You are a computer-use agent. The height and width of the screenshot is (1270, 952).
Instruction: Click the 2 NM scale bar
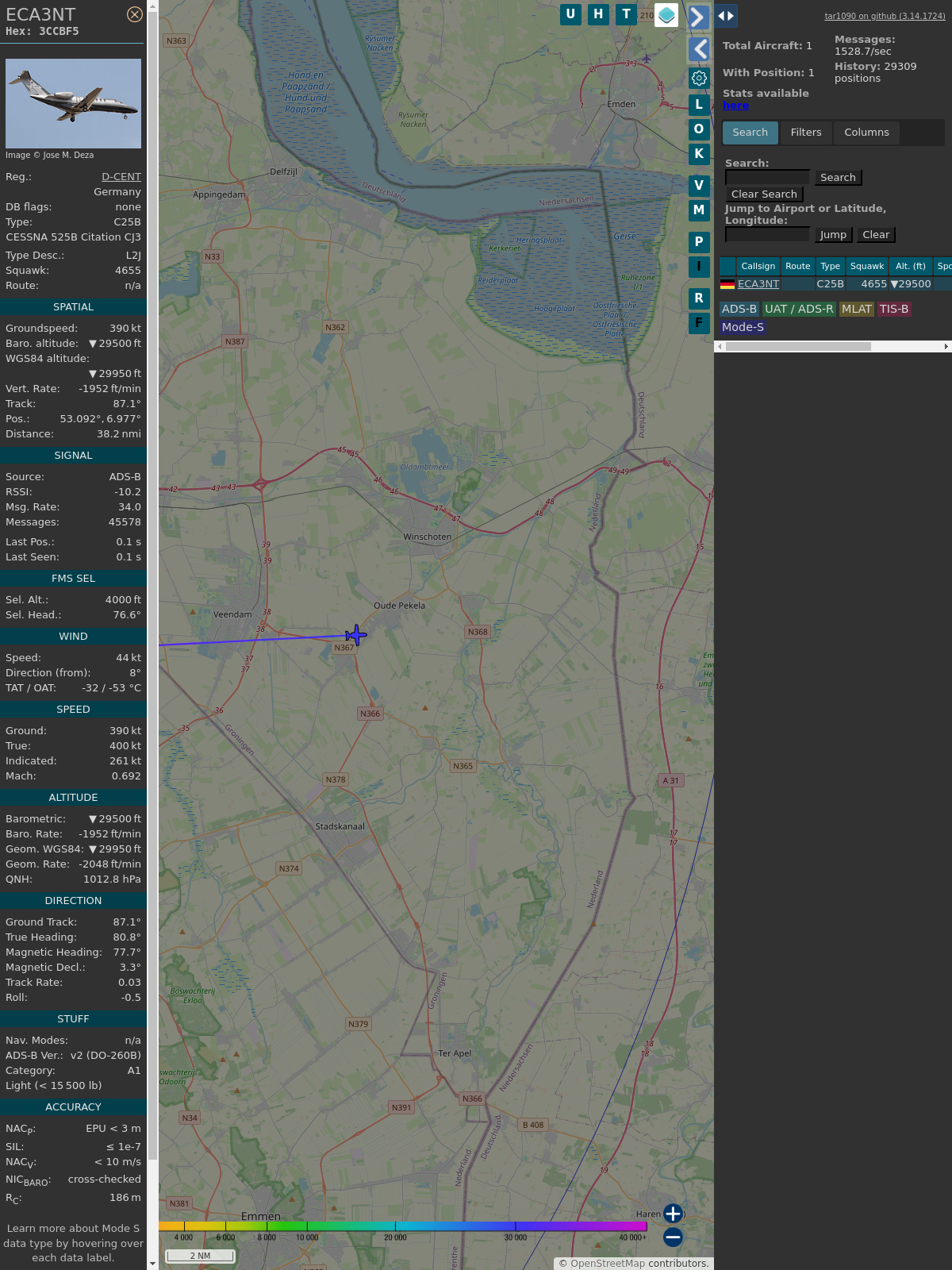[x=200, y=1256]
